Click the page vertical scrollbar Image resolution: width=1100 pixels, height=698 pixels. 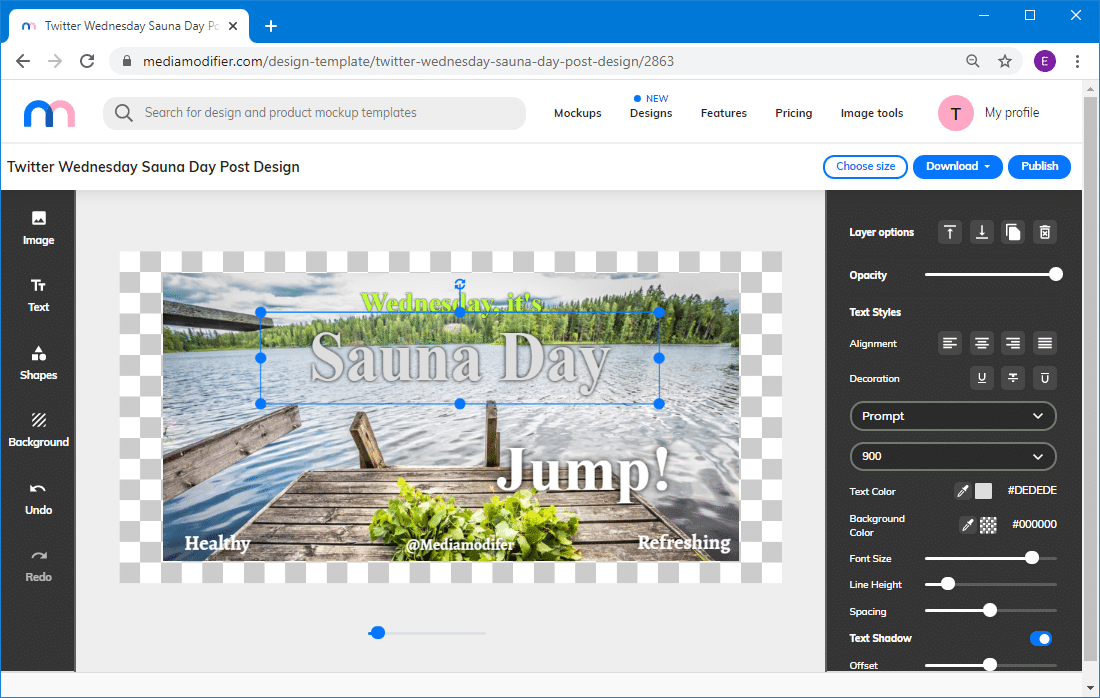pyautogui.click(x=1089, y=379)
